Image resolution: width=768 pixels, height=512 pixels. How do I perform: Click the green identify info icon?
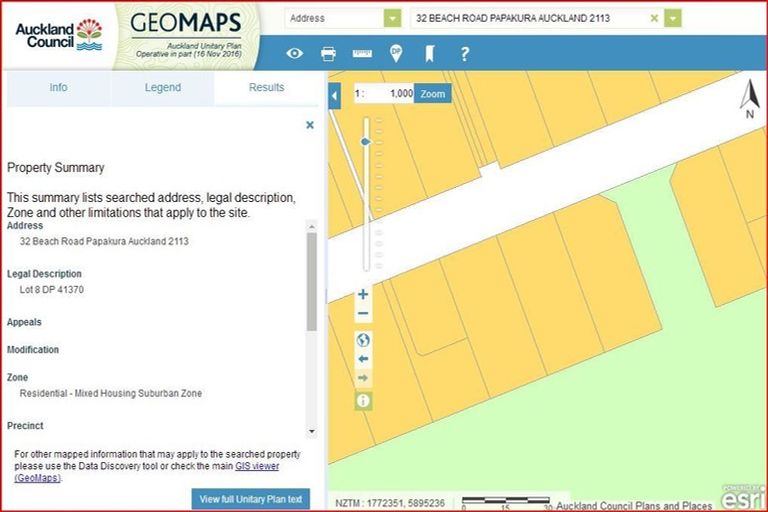point(363,400)
